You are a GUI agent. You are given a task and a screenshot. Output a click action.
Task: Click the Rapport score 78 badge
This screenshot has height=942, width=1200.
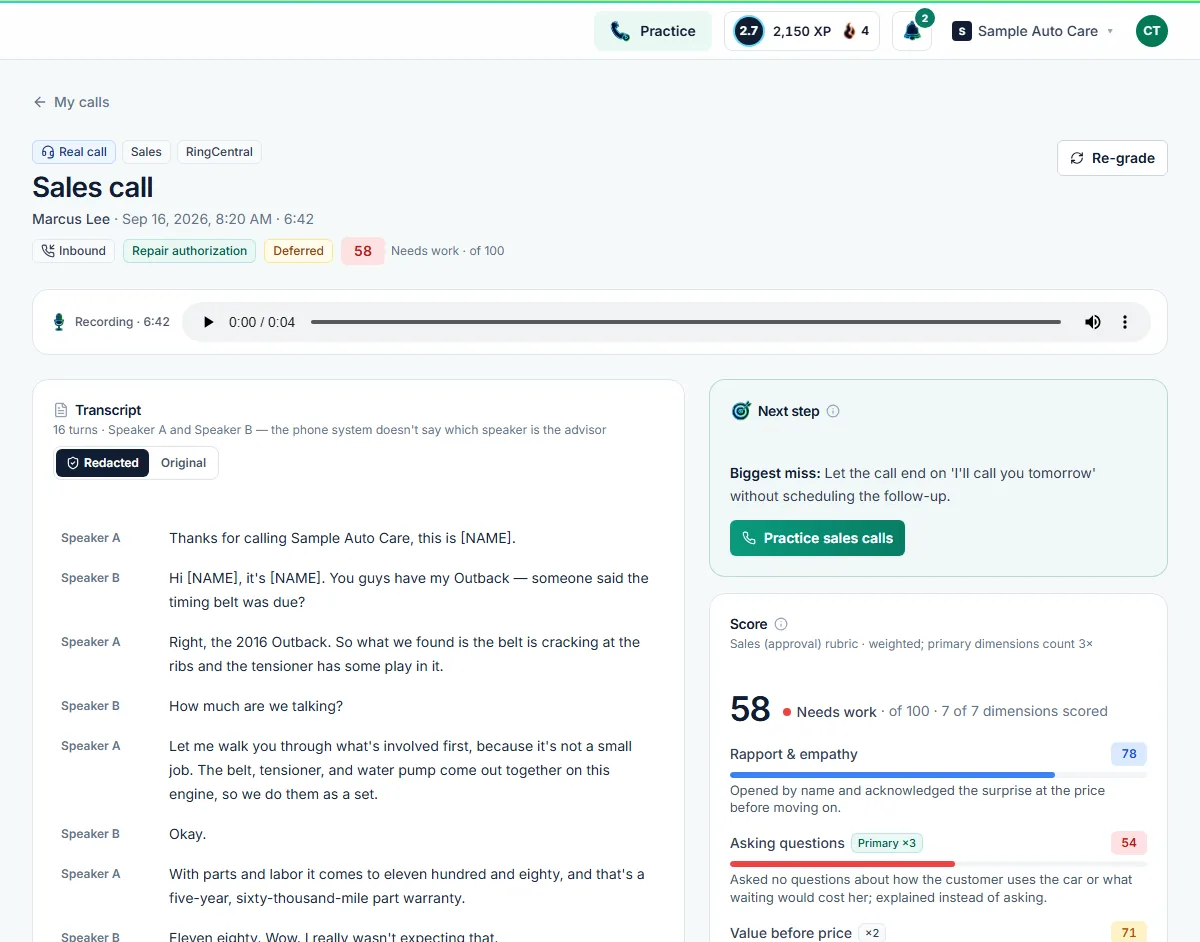(1129, 754)
